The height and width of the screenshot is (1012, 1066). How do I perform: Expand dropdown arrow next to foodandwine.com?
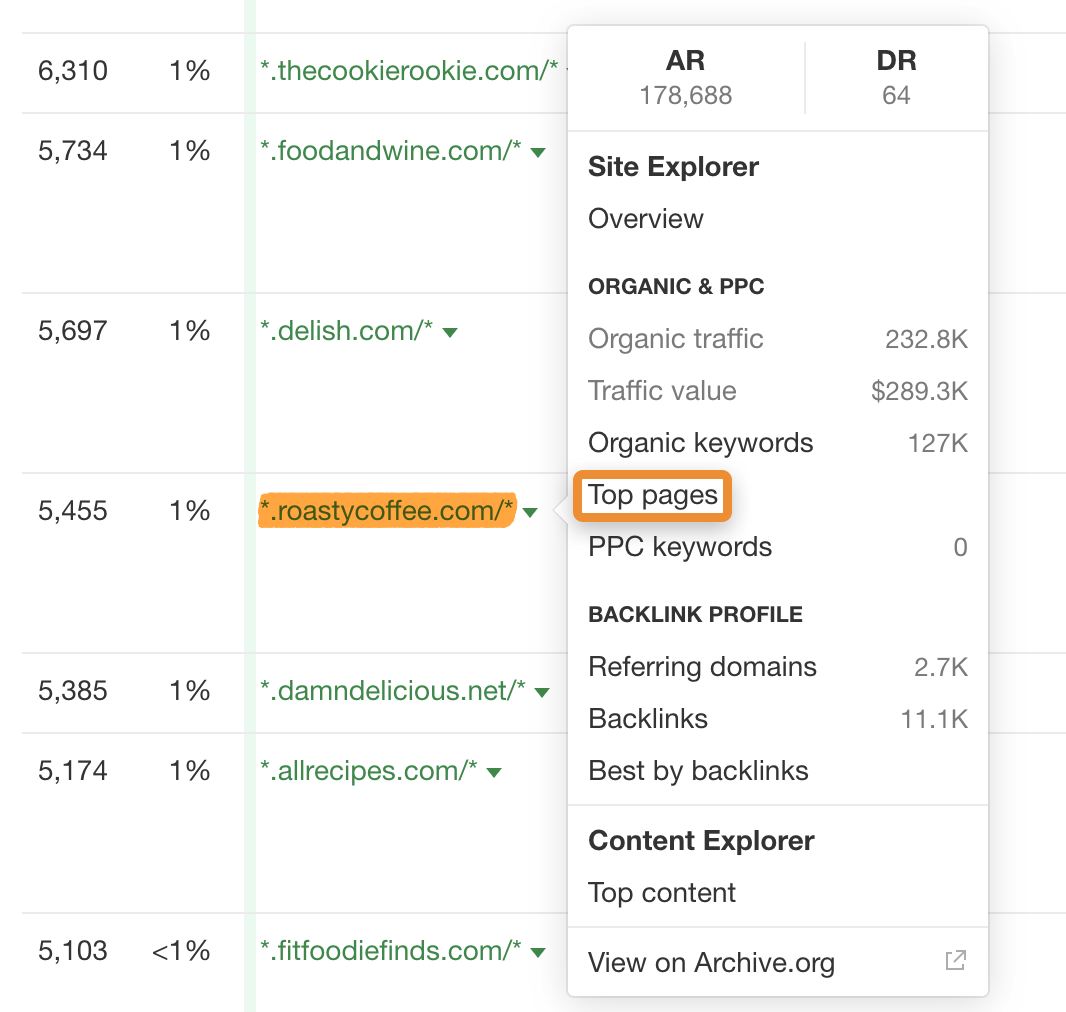[538, 153]
